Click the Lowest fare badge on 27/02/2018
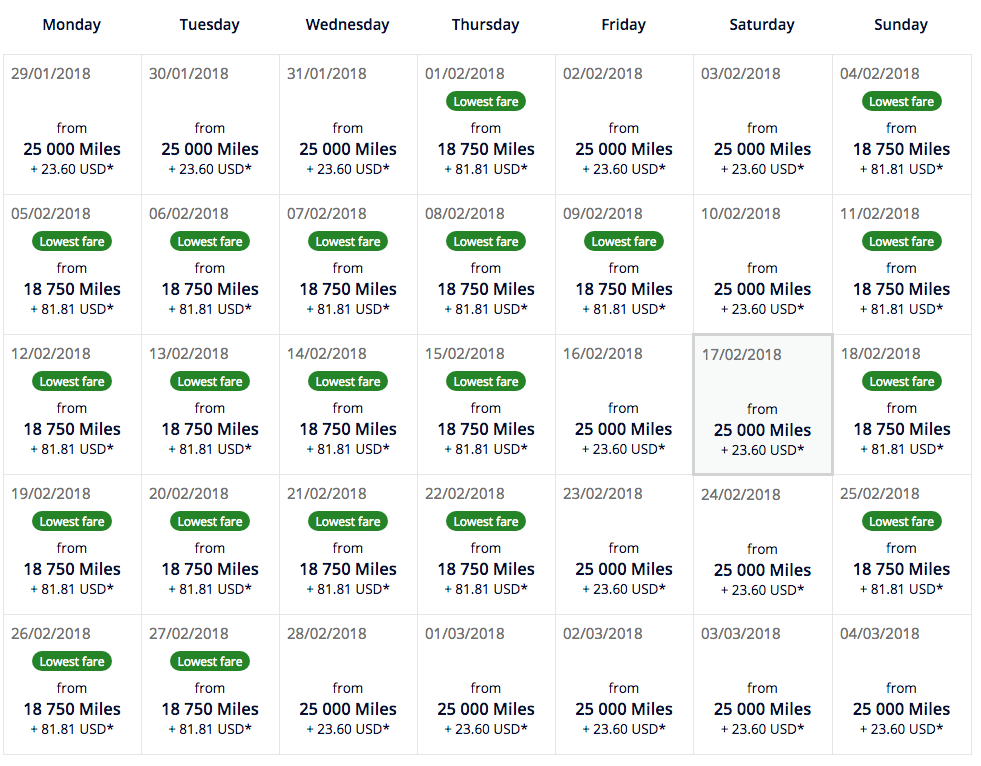This screenshot has width=981, height=766. (x=210, y=661)
